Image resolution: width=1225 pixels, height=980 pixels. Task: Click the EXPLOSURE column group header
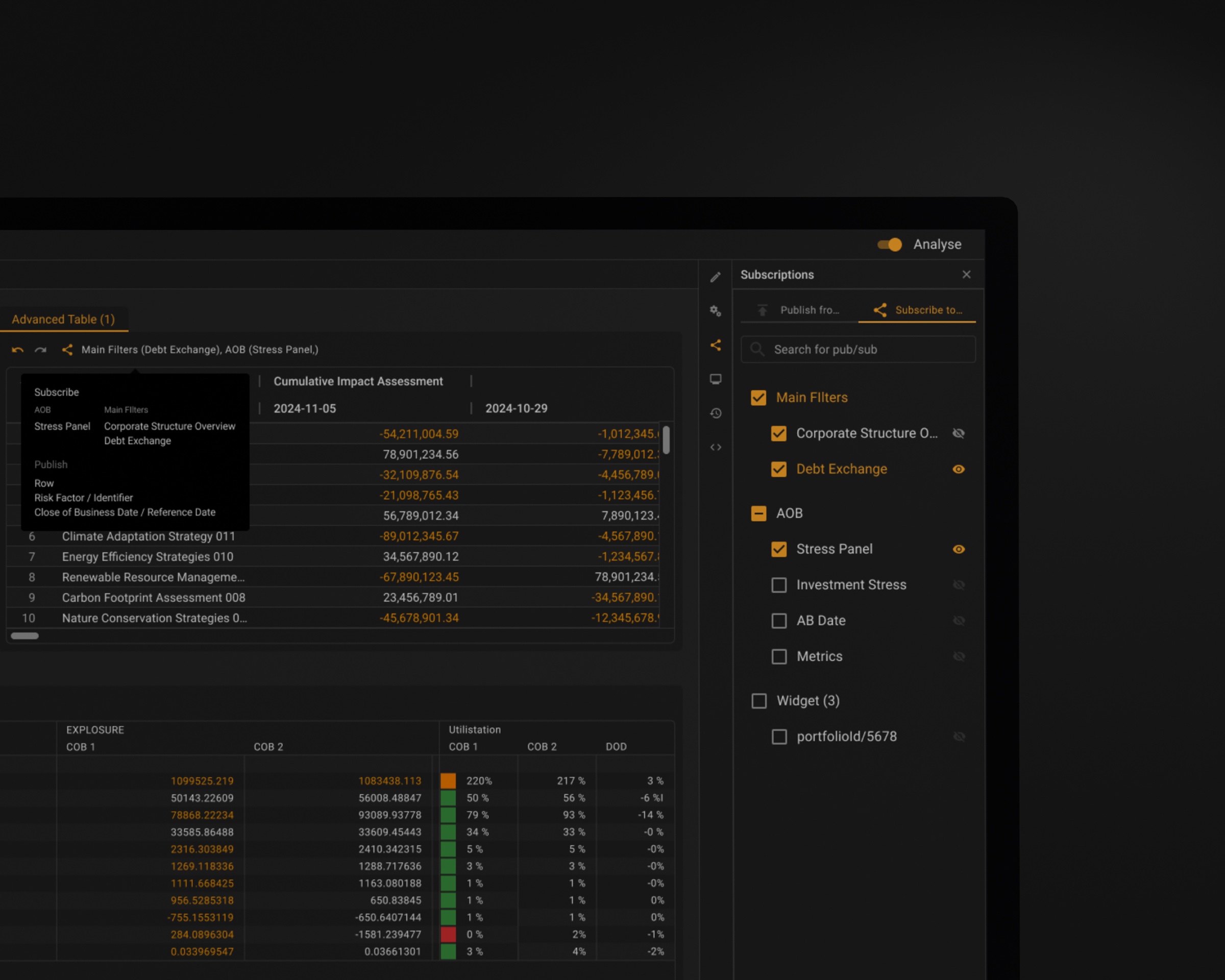pos(95,730)
